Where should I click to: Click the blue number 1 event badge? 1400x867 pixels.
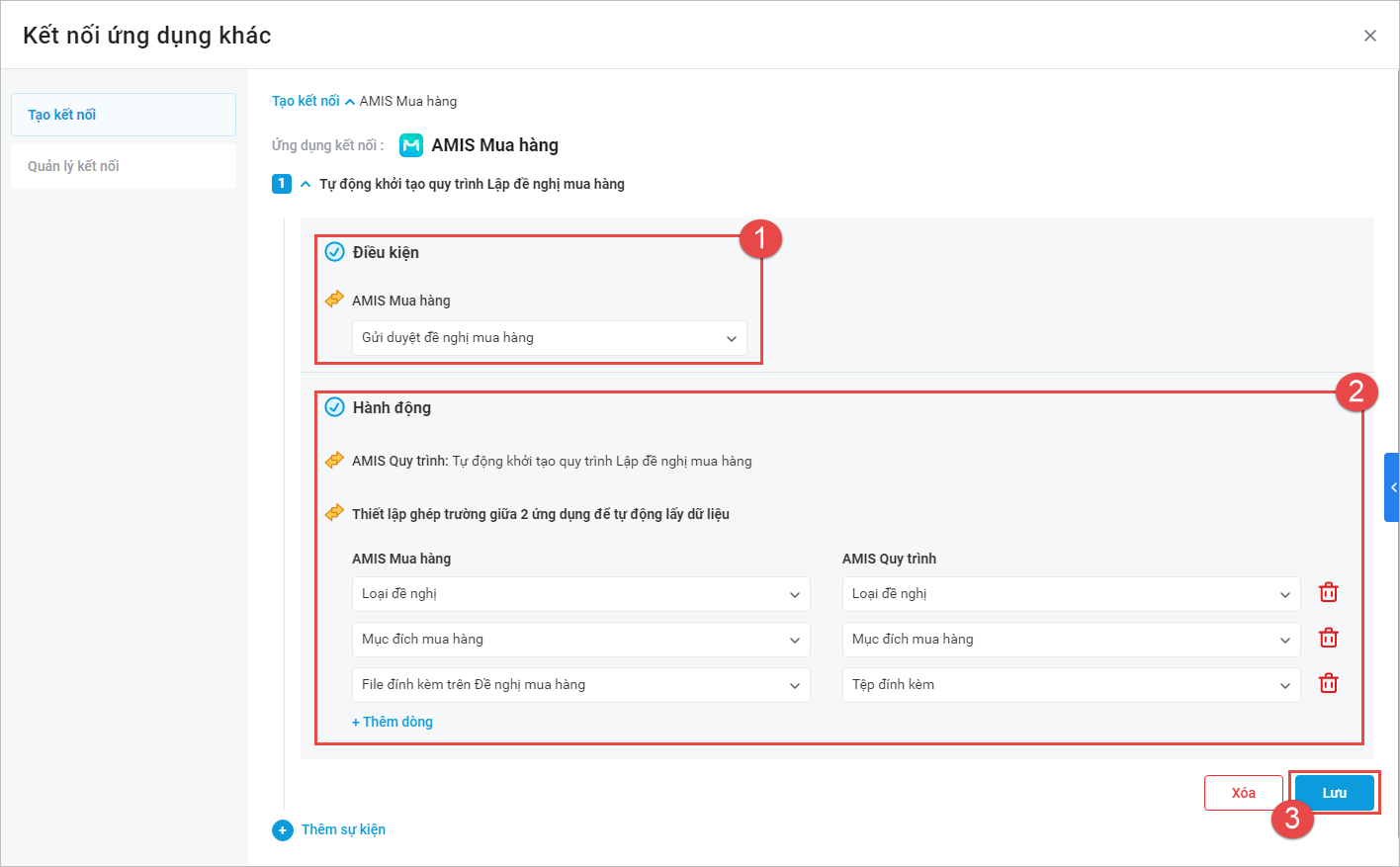point(282,184)
